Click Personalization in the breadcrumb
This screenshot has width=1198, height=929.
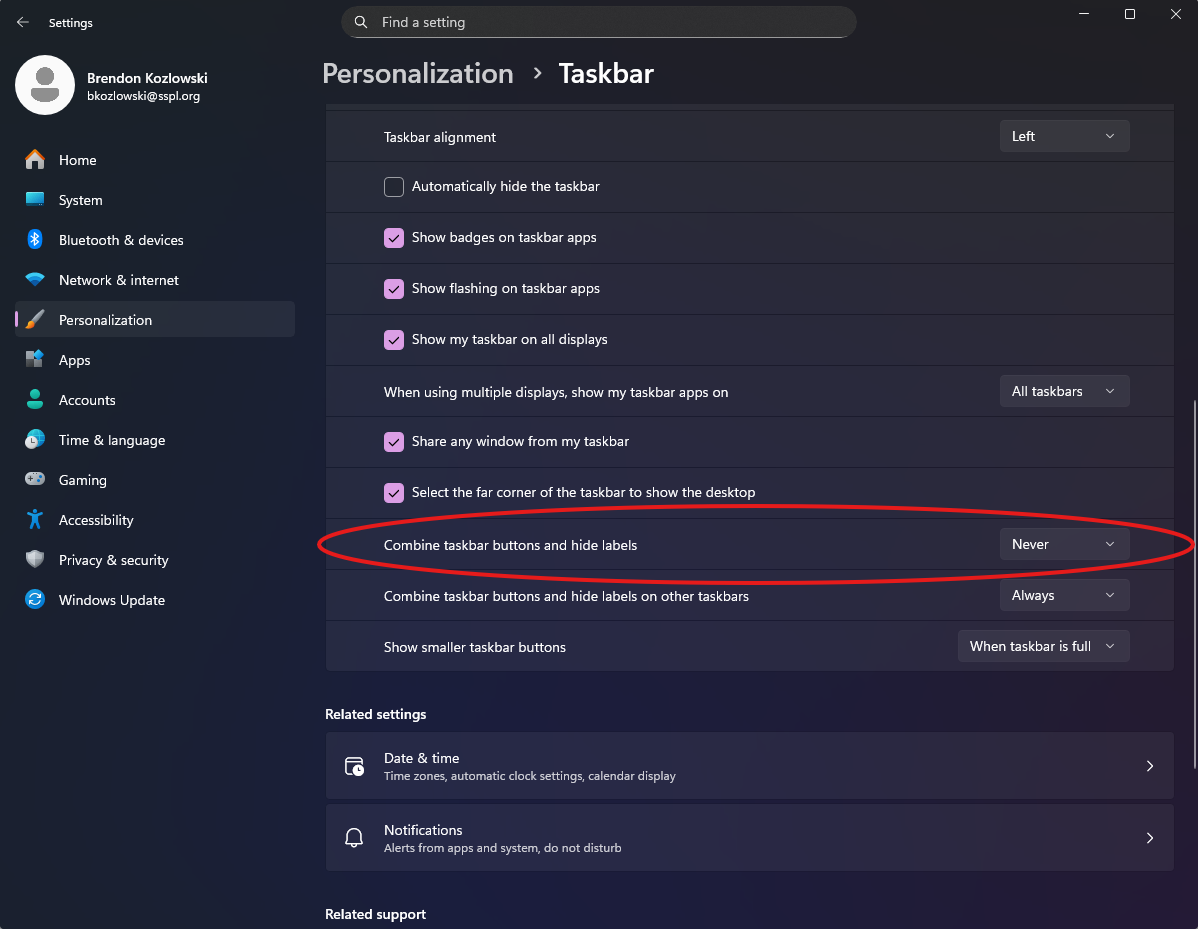tap(418, 74)
